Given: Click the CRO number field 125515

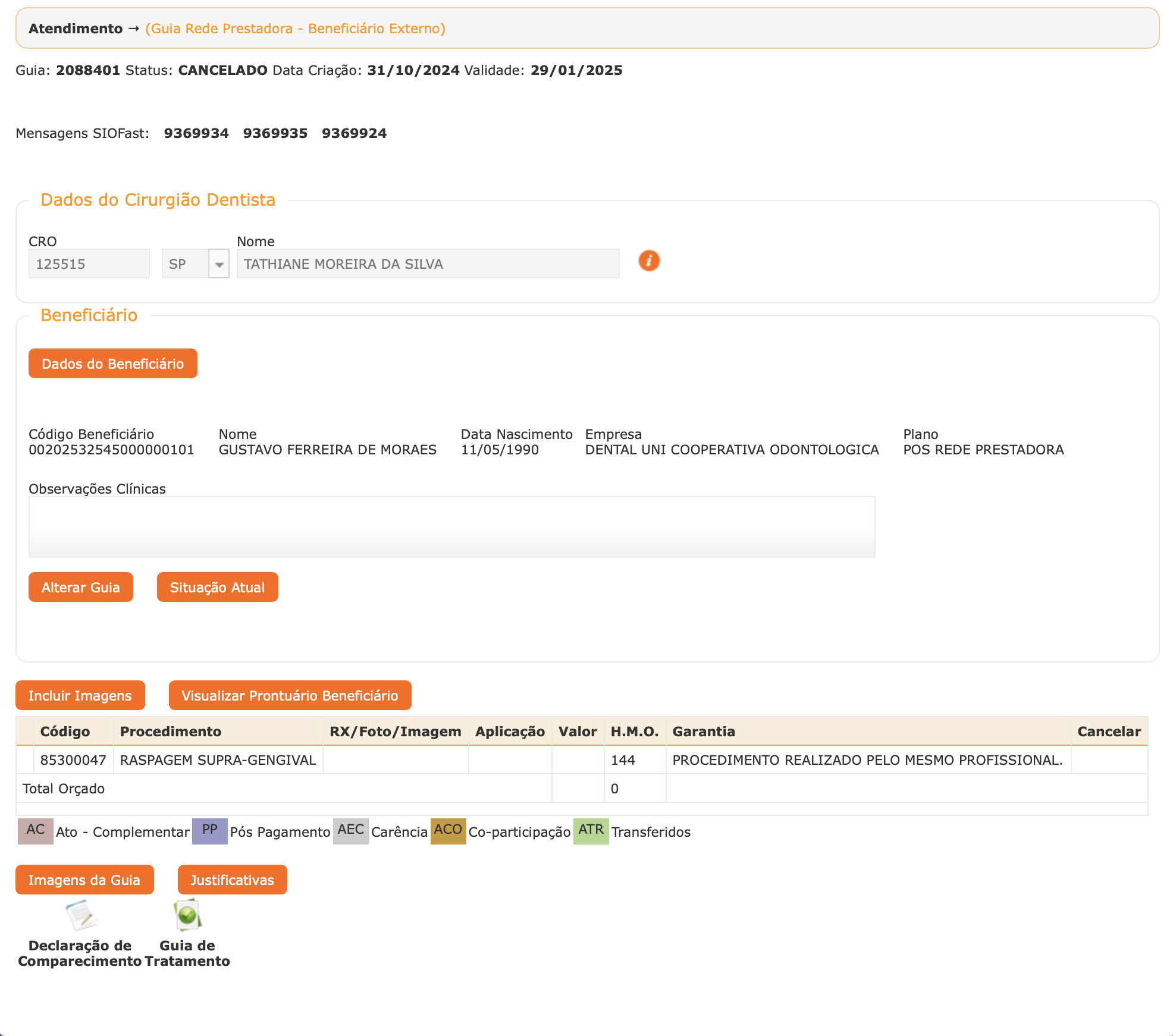Looking at the screenshot, I should tap(89, 264).
